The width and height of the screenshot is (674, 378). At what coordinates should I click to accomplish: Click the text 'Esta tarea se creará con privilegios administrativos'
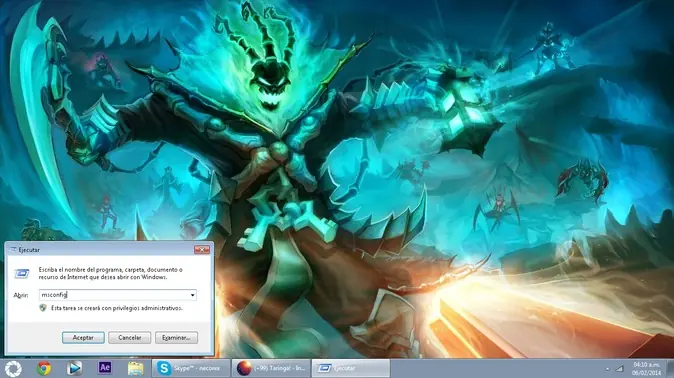click(117, 308)
